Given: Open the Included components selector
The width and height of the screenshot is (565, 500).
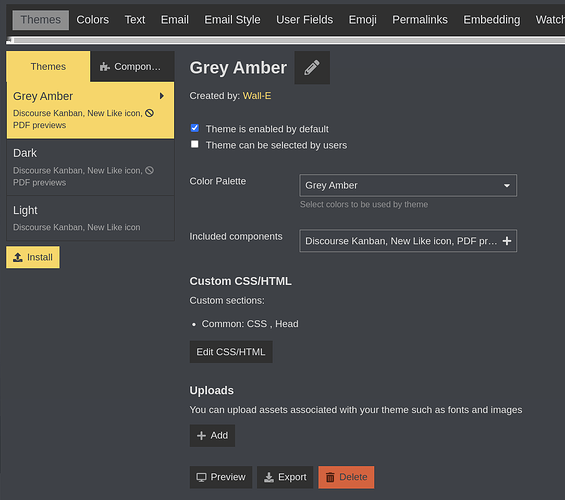Looking at the screenshot, I should [x=408, y=241].
